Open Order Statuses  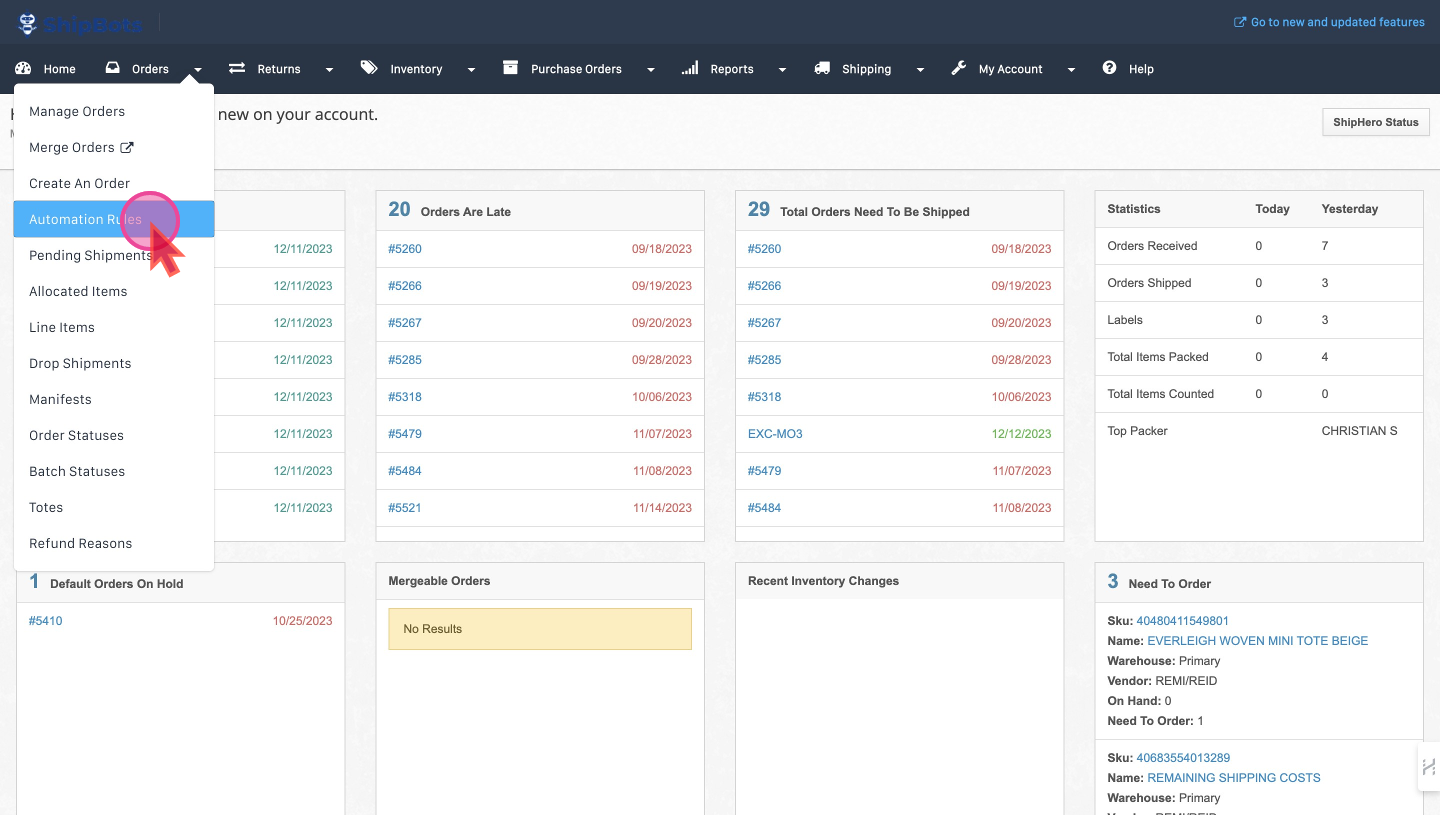coord(114,435)
